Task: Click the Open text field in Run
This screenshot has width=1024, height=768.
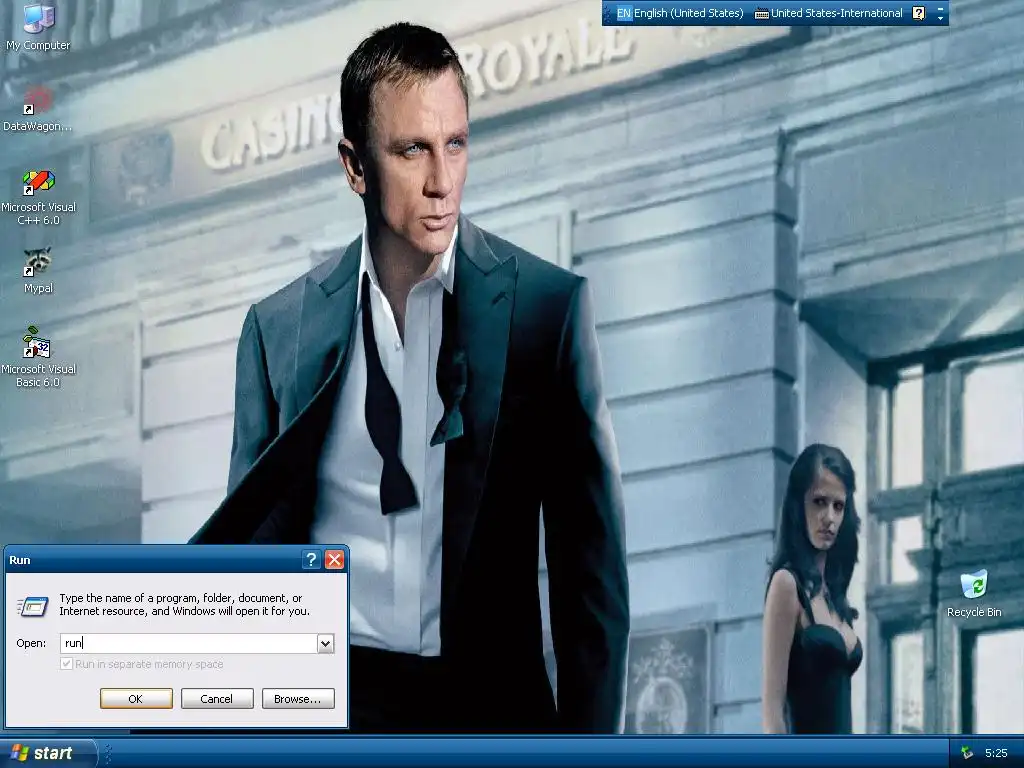Action: coord(189,643)
